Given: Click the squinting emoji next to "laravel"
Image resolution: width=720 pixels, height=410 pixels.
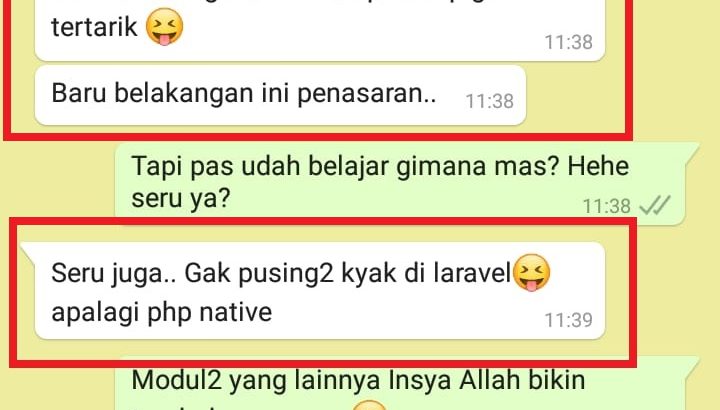Looking at the screenshot, I should click(531, 272).
